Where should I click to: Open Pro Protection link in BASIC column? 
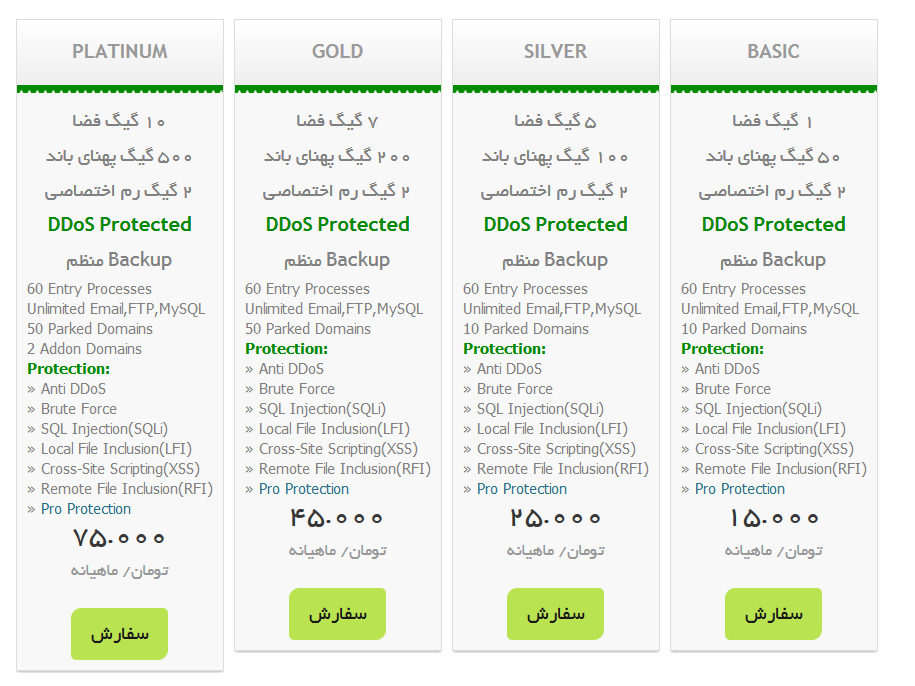coord(740,489)
